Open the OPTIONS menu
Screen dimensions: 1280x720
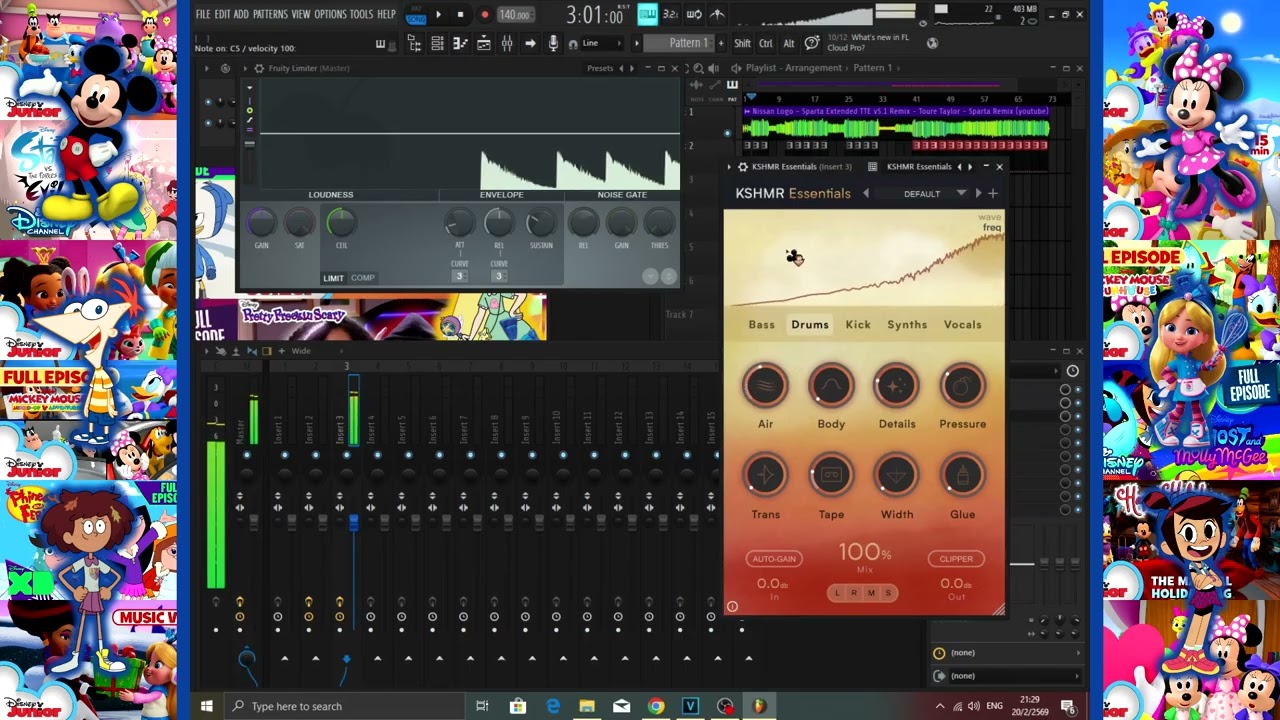coord(330,14)
